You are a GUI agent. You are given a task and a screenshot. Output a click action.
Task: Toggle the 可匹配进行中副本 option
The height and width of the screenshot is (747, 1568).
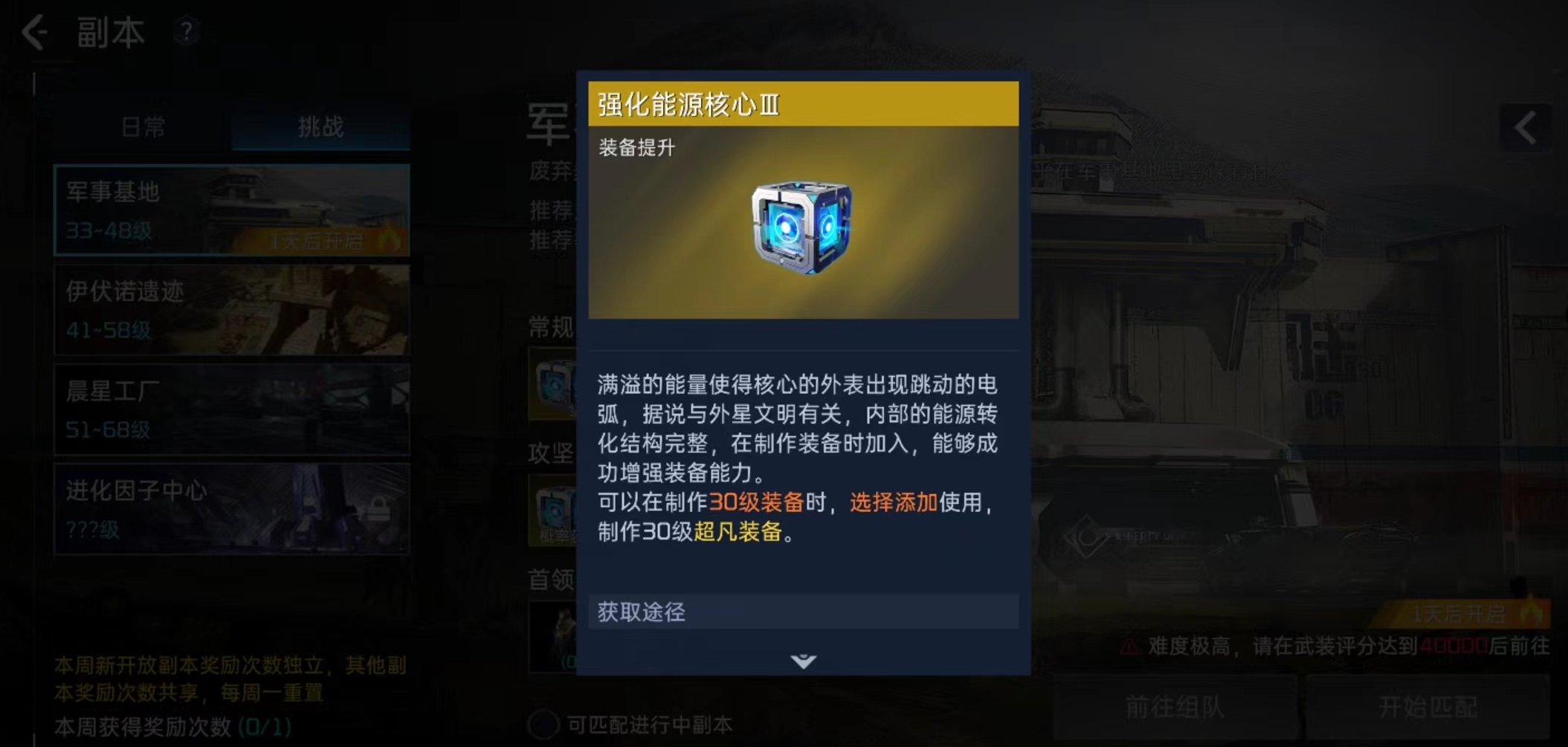point(543,724)
